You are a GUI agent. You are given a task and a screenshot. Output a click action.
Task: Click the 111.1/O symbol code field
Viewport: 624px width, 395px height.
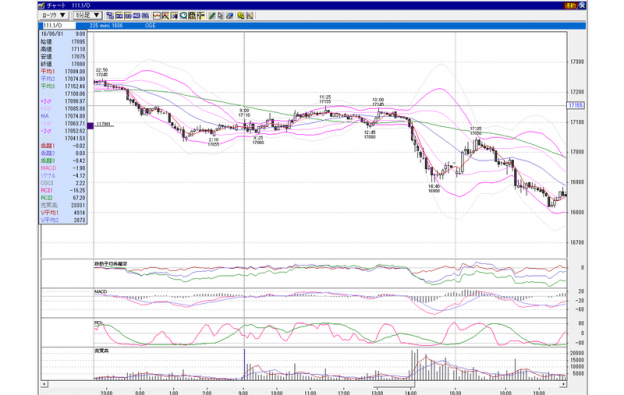pyautogui.click(x=58, y=25)
